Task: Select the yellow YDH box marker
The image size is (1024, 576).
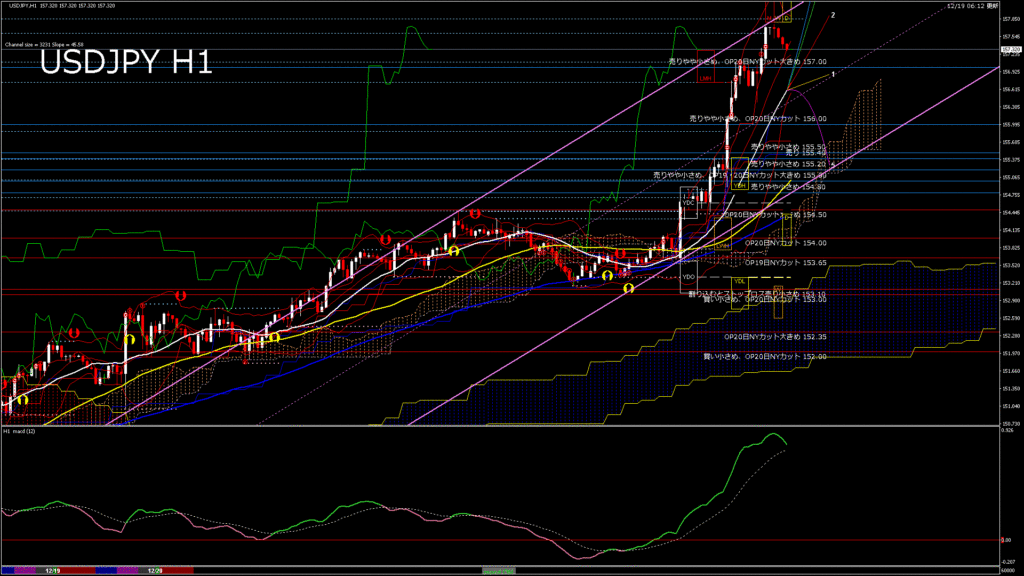Action: (x=737, y=185)
